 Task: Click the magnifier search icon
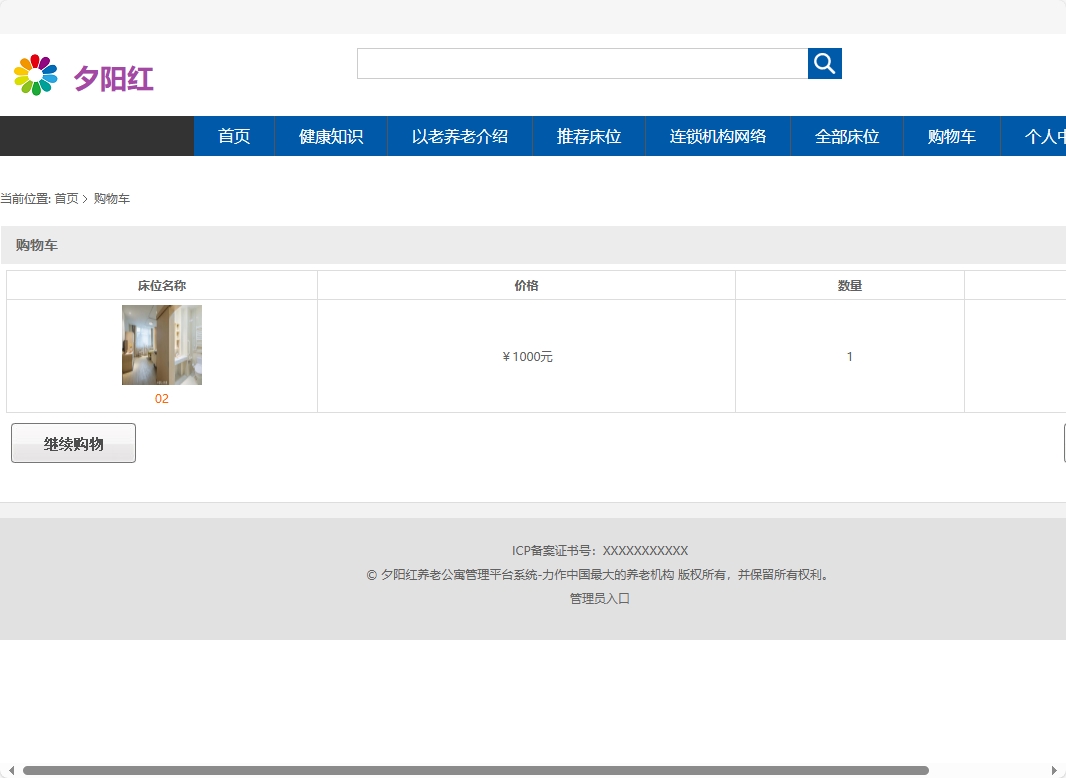point(823,63)
